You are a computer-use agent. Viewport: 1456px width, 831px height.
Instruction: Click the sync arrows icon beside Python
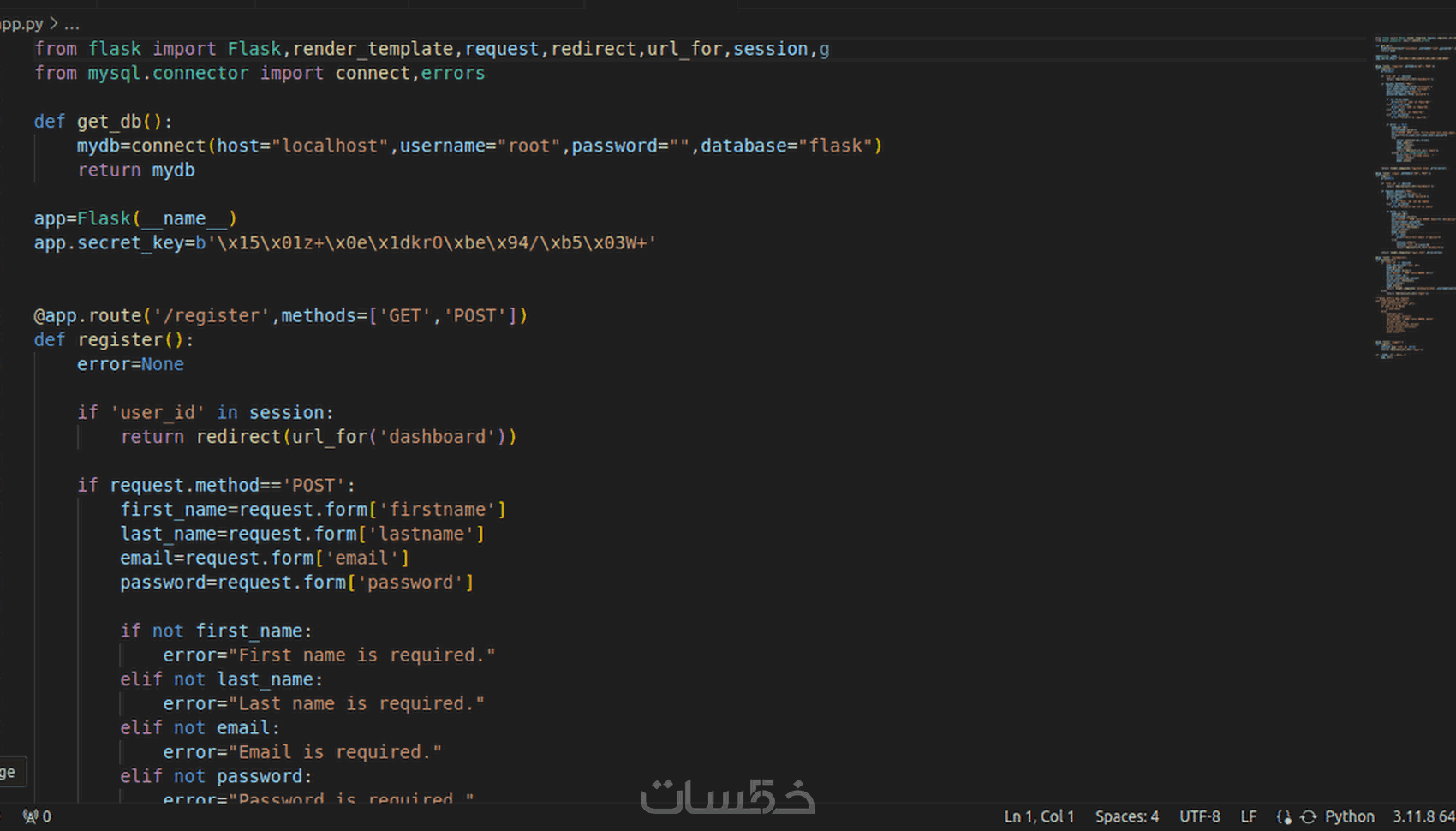coord(1308,816)
